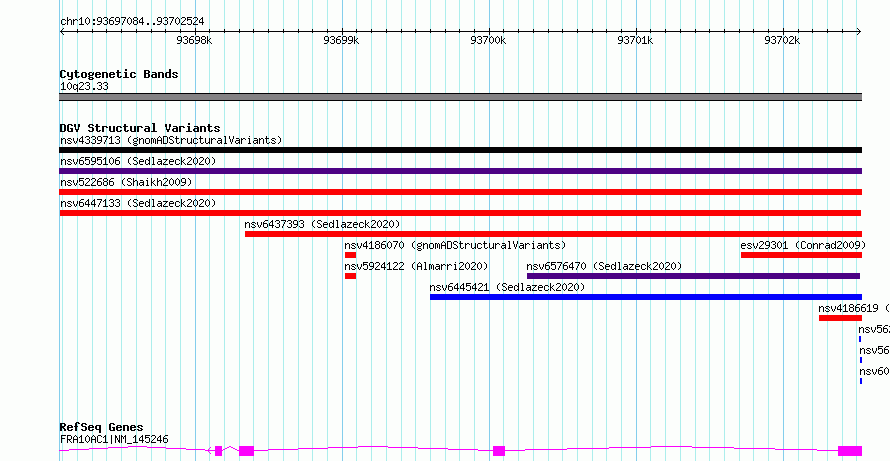
Task: Select the DGV Structural Variants track title
Action: [x=140, y=128]
